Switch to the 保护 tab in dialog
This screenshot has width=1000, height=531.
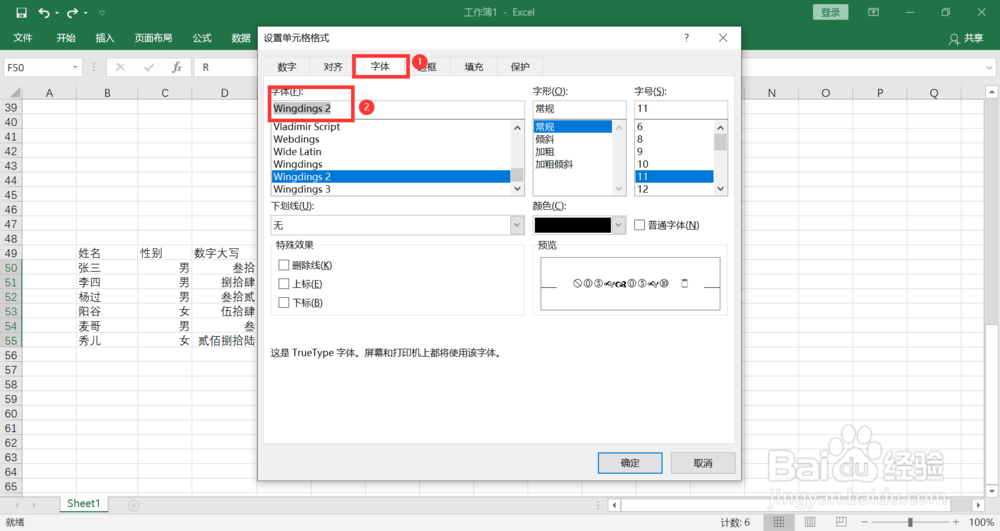pos(520,67)
